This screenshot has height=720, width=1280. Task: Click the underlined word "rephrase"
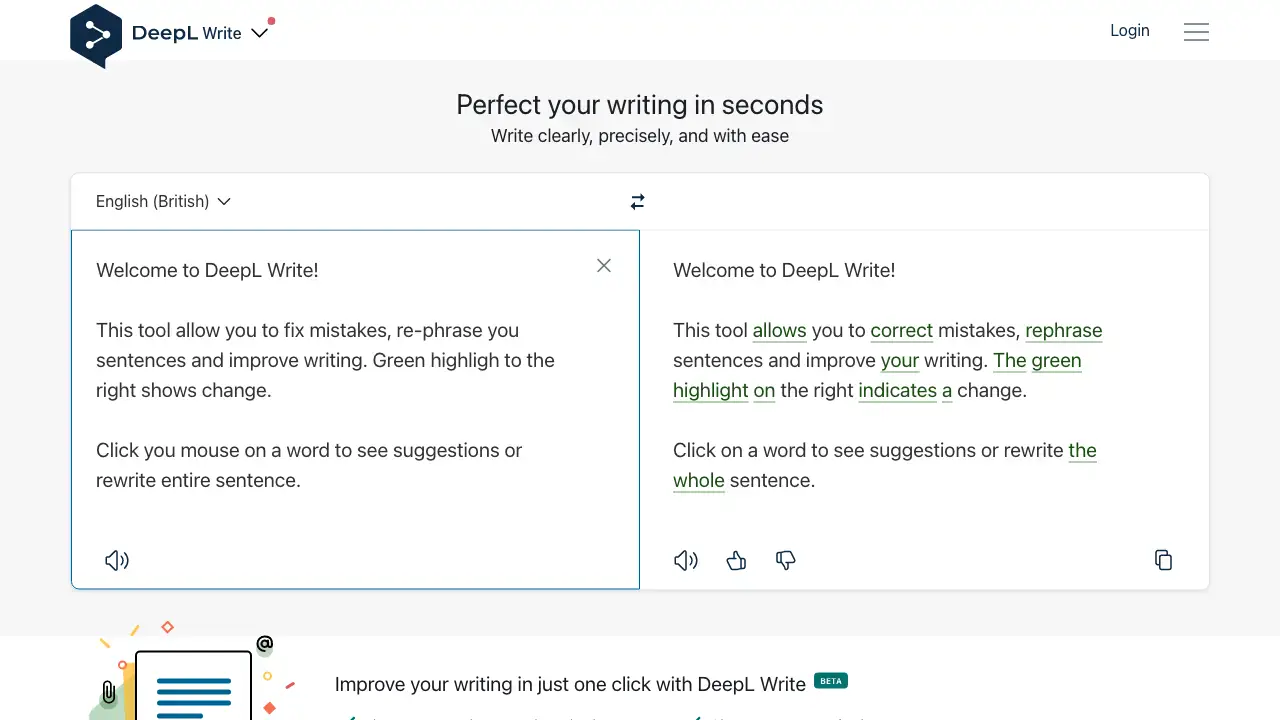point(1063,331)
